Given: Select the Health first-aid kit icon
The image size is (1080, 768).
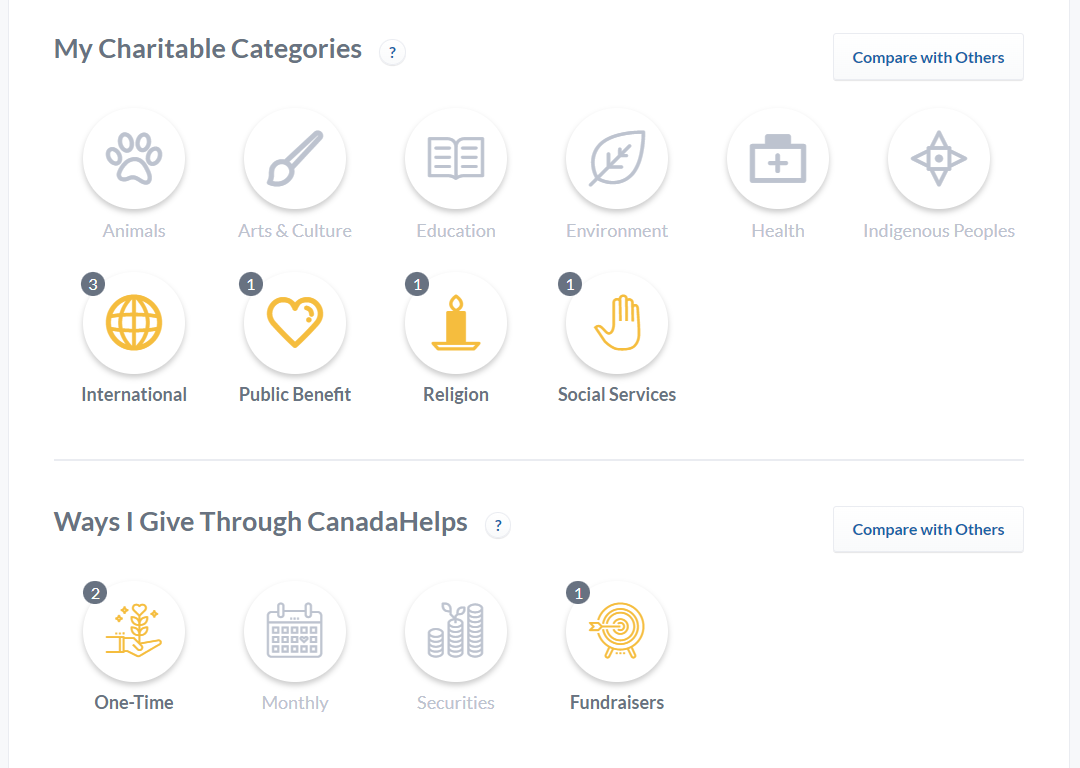Looking at the screenshot, I should tap(778, 158).
